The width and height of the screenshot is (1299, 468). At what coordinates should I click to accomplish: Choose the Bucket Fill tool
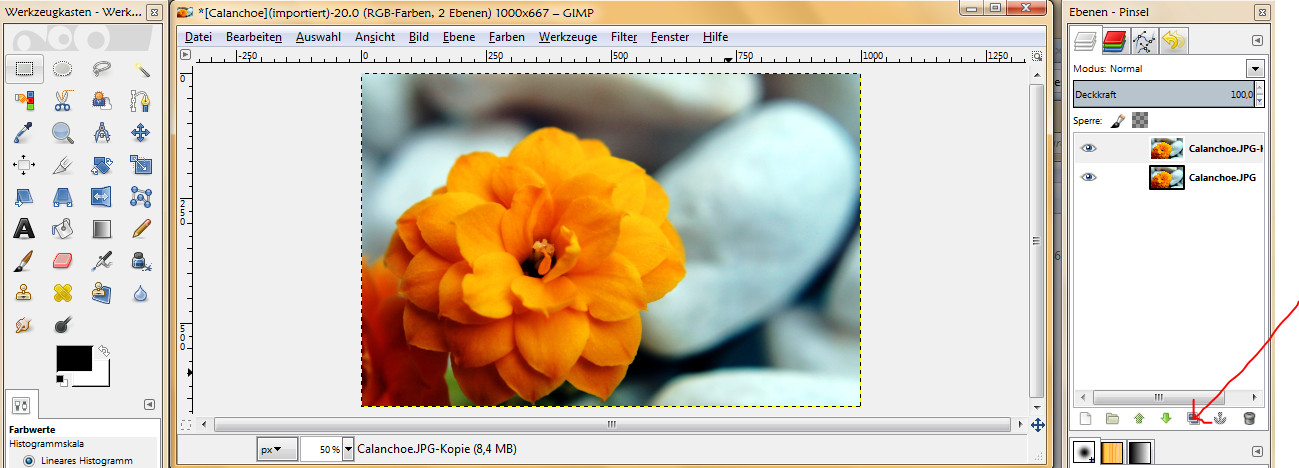coord(63,229)
